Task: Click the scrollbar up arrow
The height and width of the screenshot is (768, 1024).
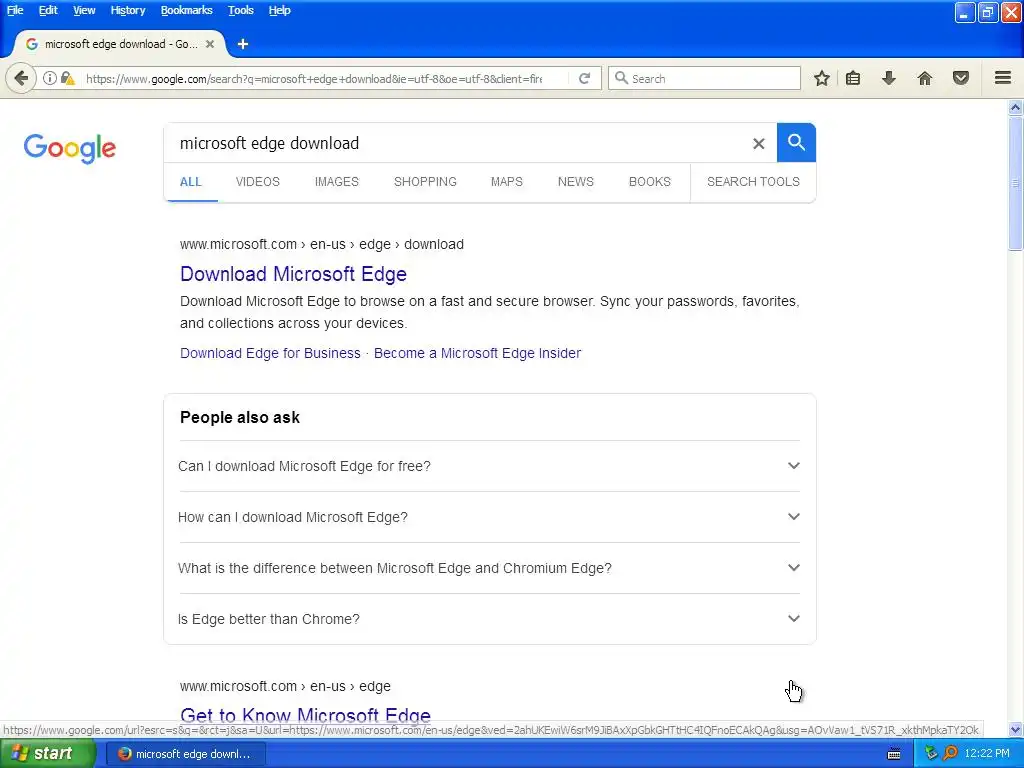Action: [x=1015, y=107]
